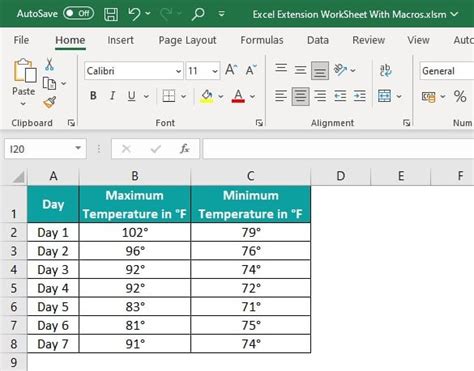Apply the yellow Fill Color bucket
474x371 pixels.
point(207,96)
